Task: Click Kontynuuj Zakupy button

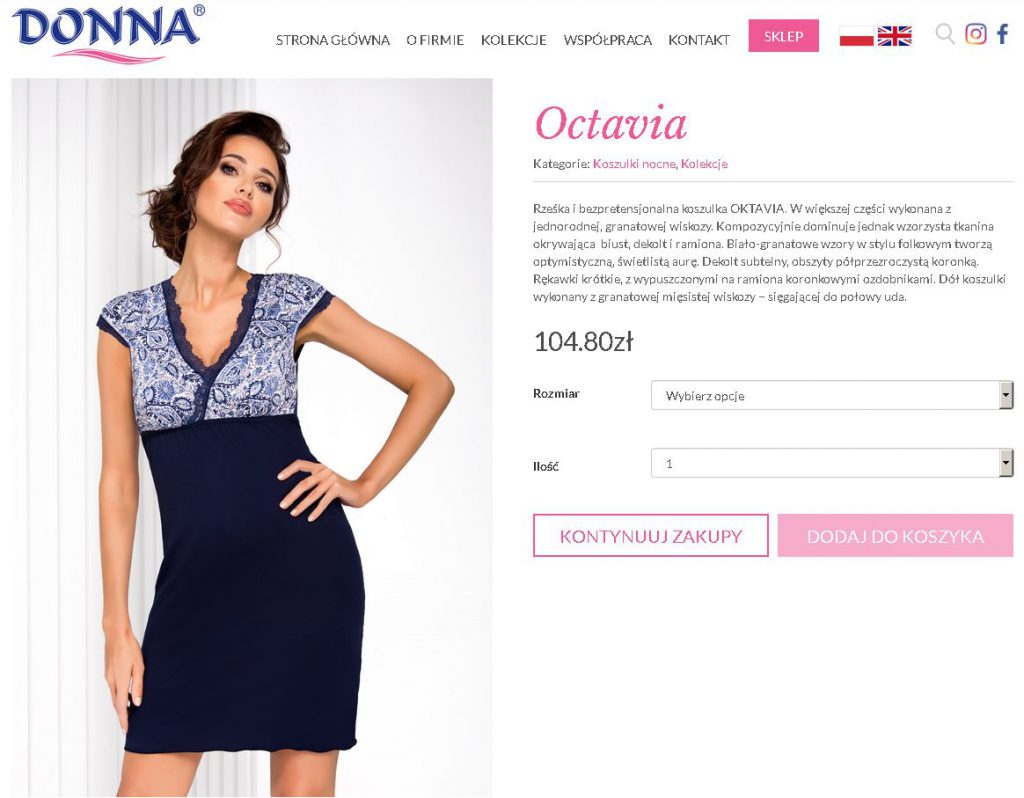Action: coord(650,535)
